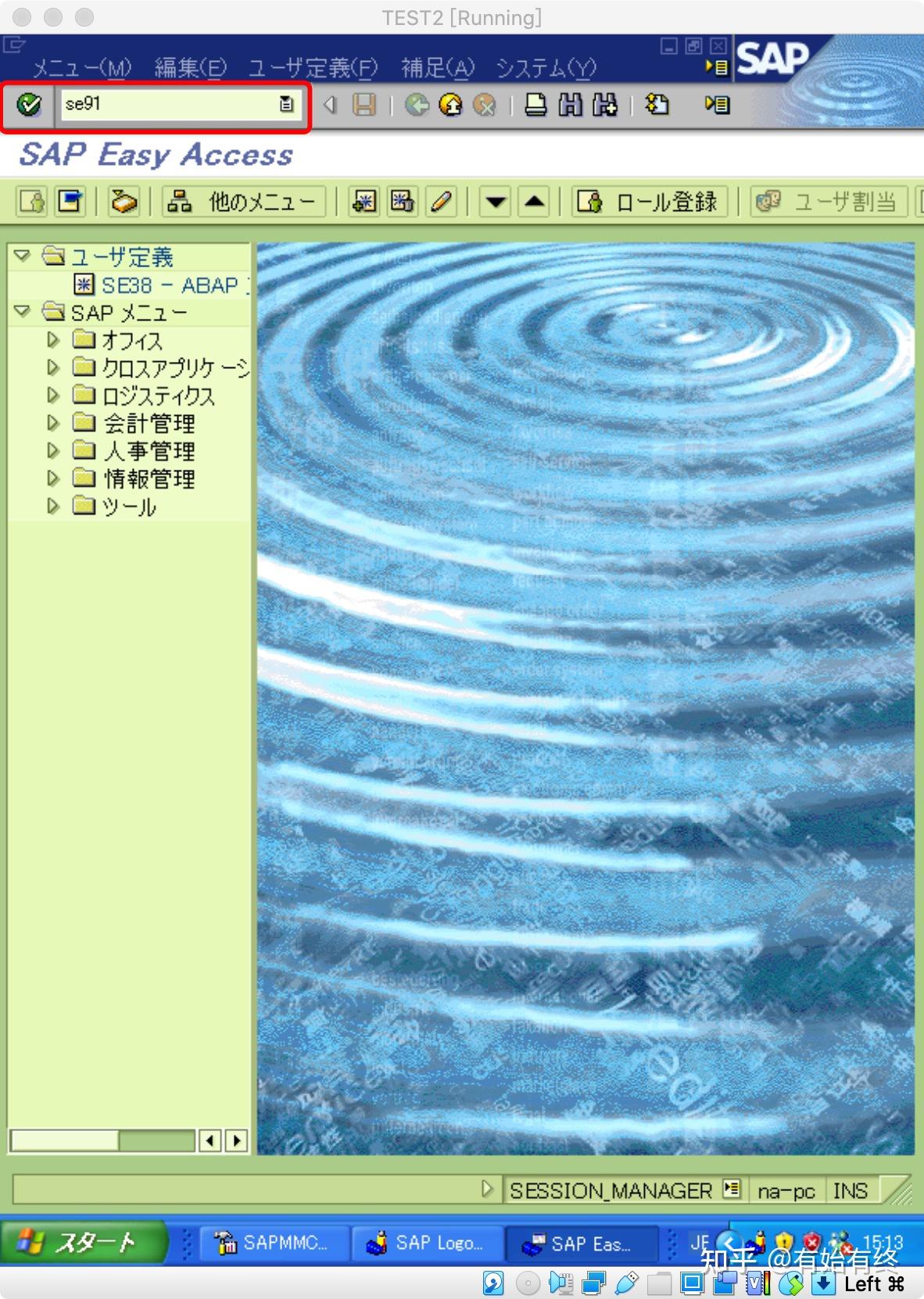924x1299 pixels.
Task: Click the VirtualBox optical disk icon
Action: [x=528, y=1283]
